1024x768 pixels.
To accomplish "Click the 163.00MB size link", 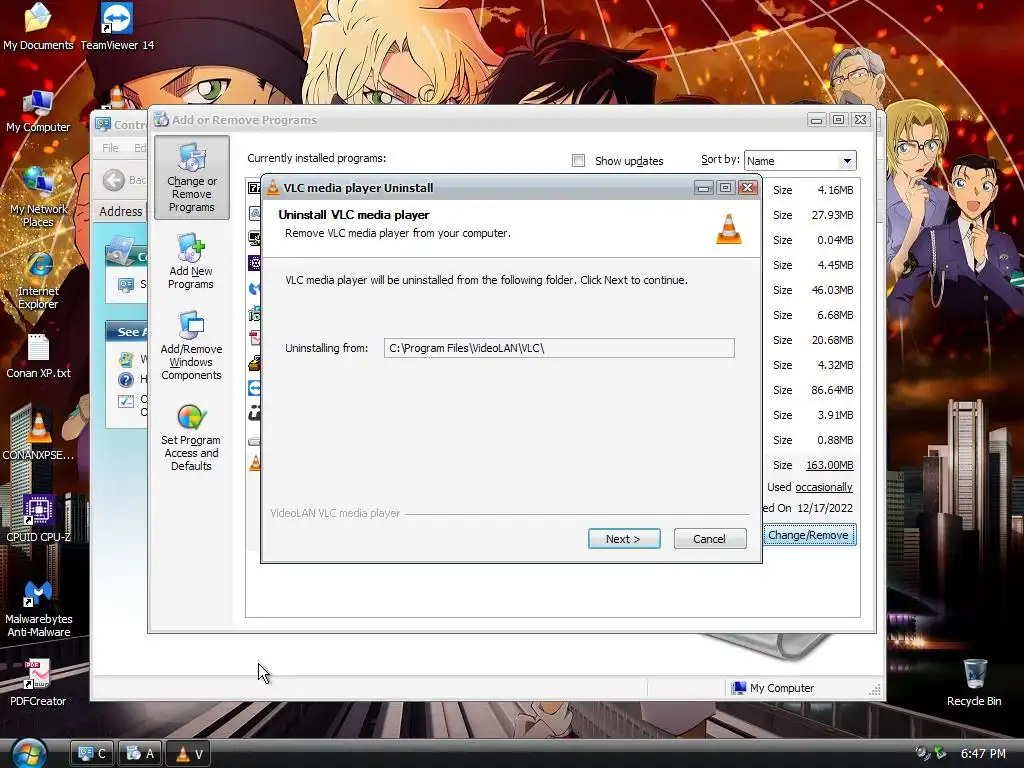I will coord(829,465).
